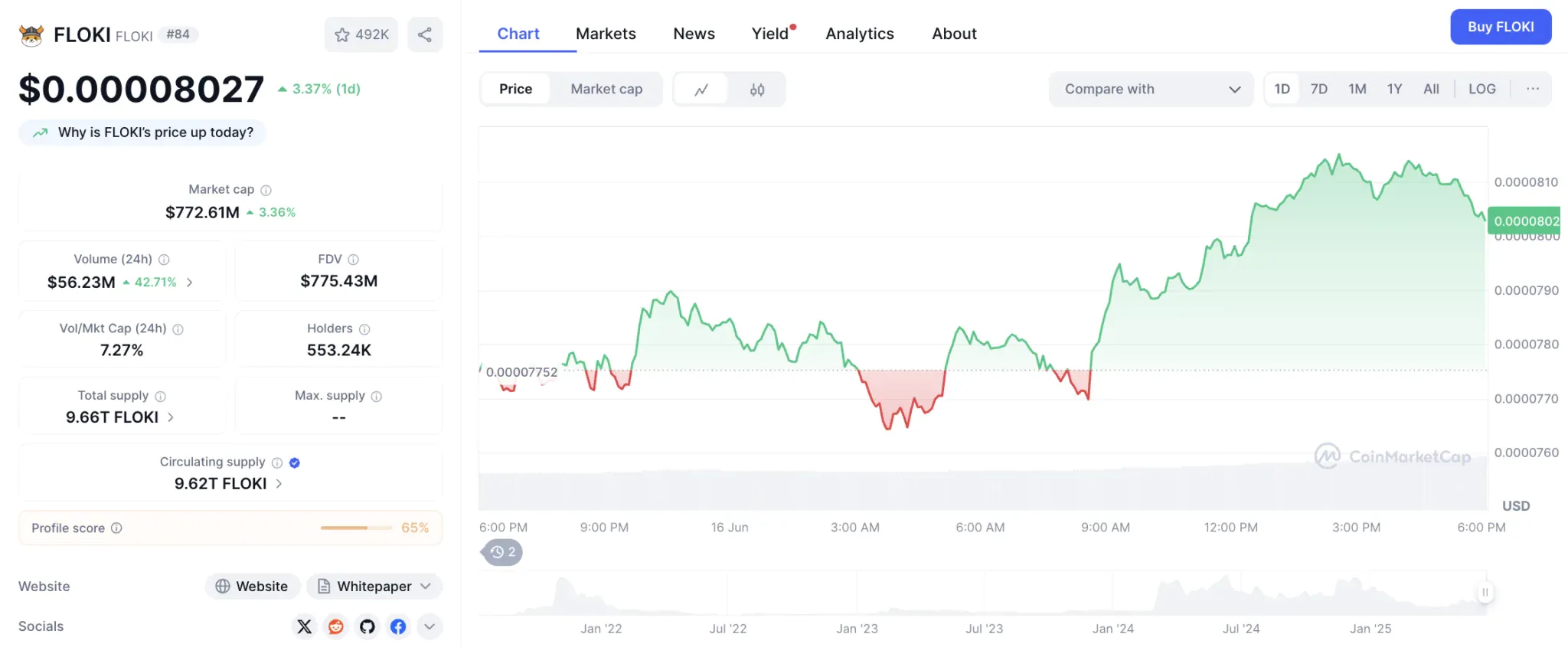Click the timeline range slider handle
Image resolution: width=1568 pixels, height=647 pixels.
(x=1485, y=592)
